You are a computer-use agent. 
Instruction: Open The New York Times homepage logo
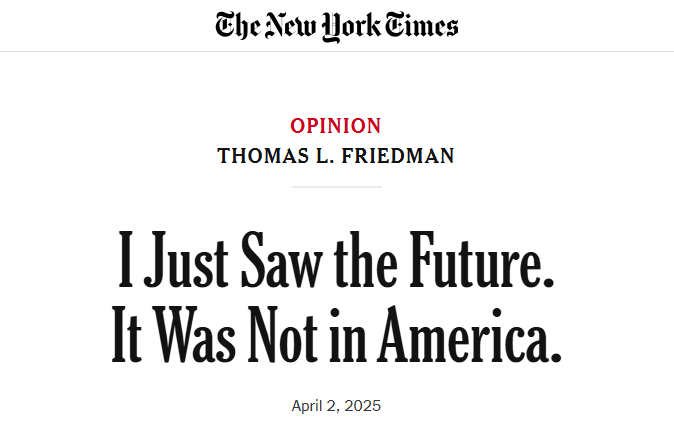coord(337,26)
